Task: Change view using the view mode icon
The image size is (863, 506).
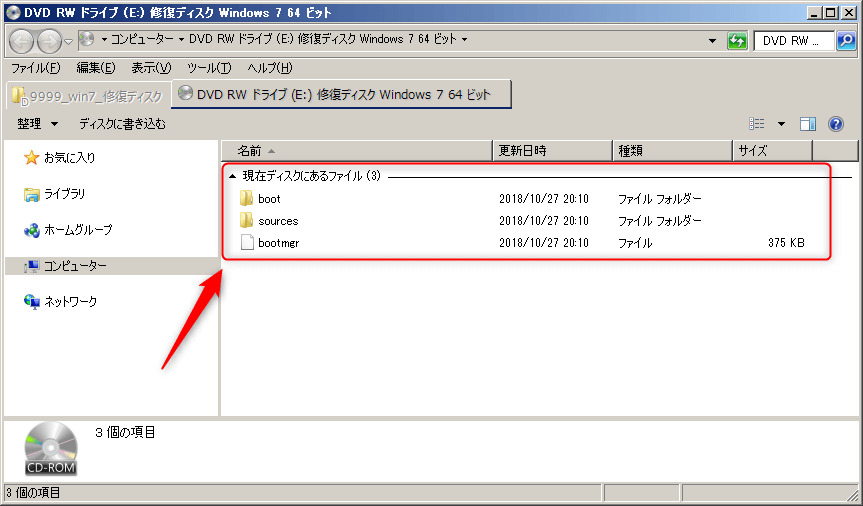Action: [757, 124]
